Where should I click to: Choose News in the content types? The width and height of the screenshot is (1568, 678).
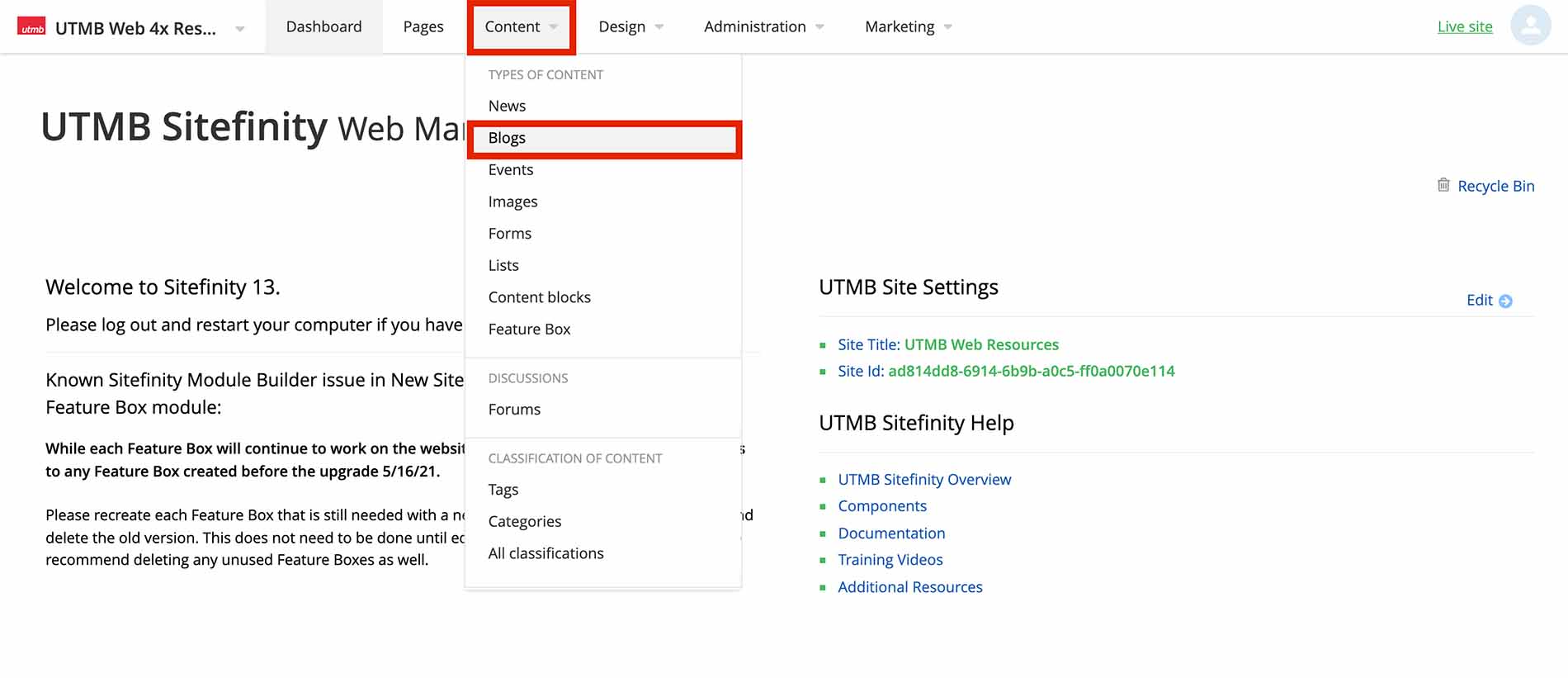tap(507, 106)
